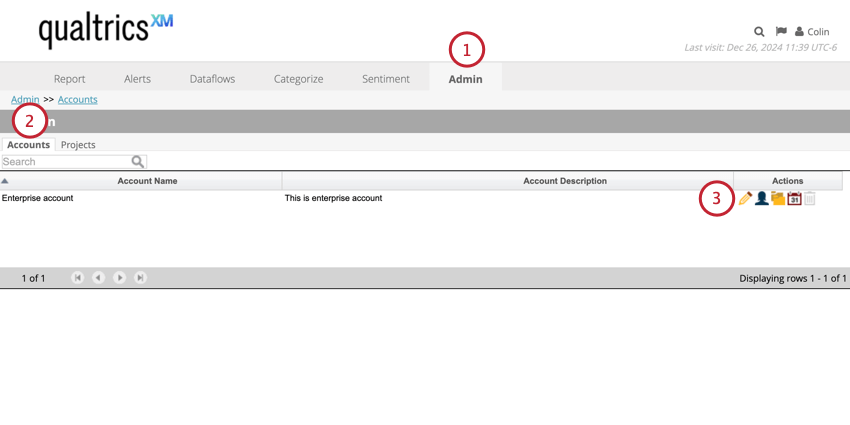Click the Qualtrics XM logo

[106, 30]
